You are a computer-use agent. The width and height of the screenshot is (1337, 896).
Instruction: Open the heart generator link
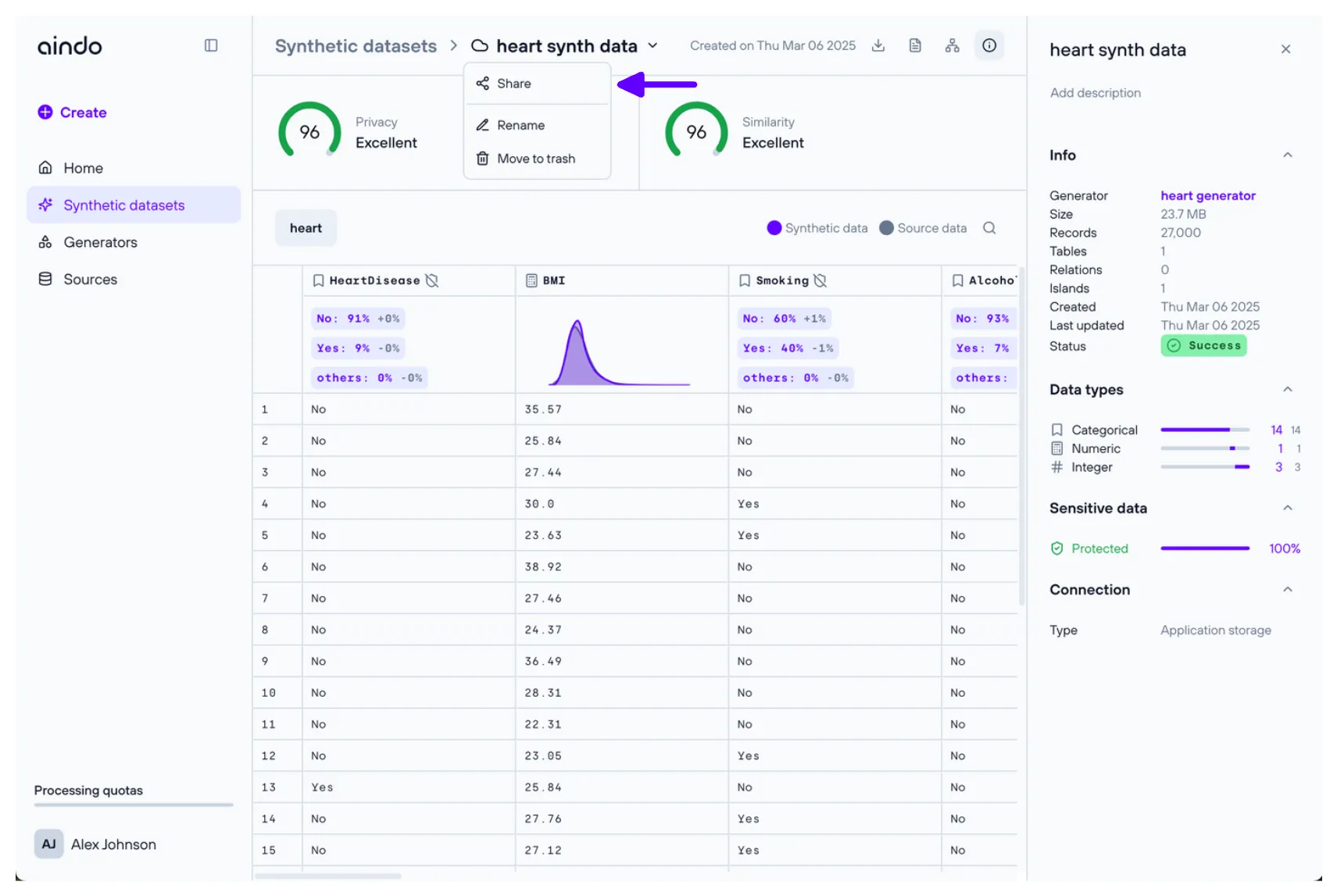(1207, 196)
